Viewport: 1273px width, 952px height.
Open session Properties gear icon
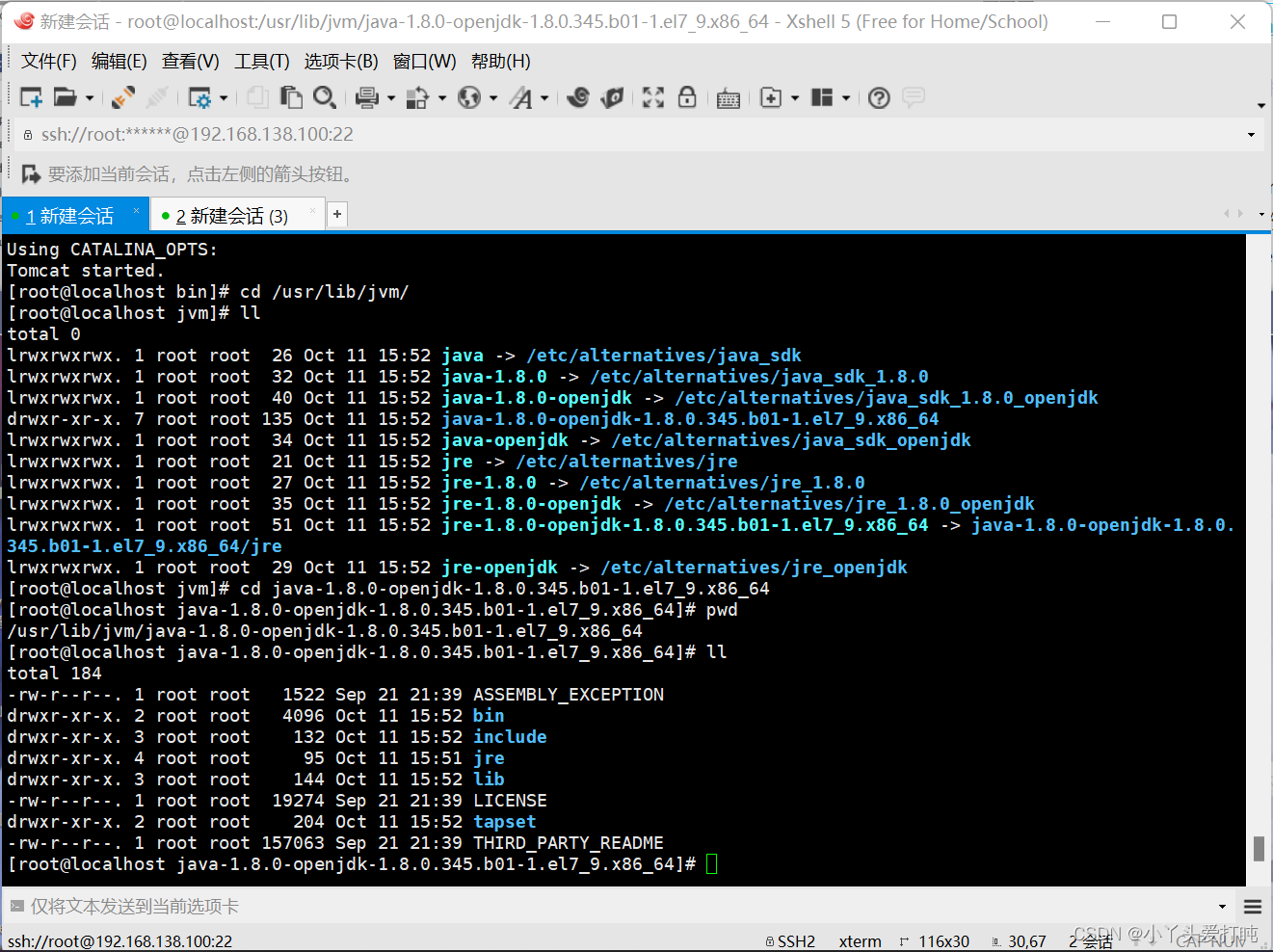(199, 97)
